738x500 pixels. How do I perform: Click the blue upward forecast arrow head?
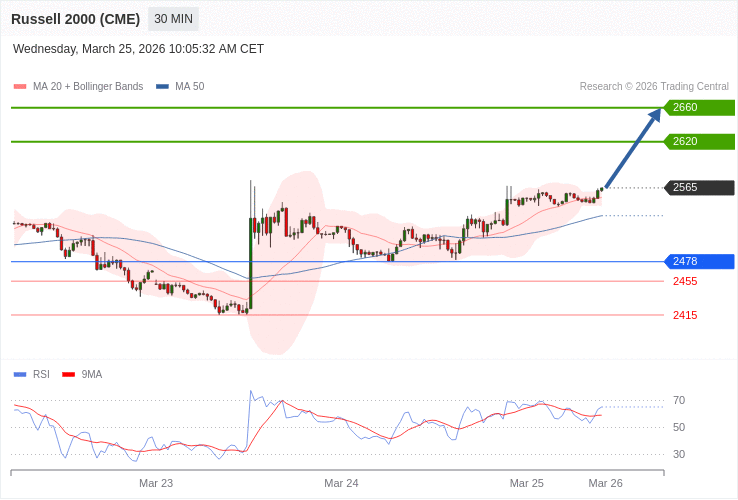pos(655,115)
